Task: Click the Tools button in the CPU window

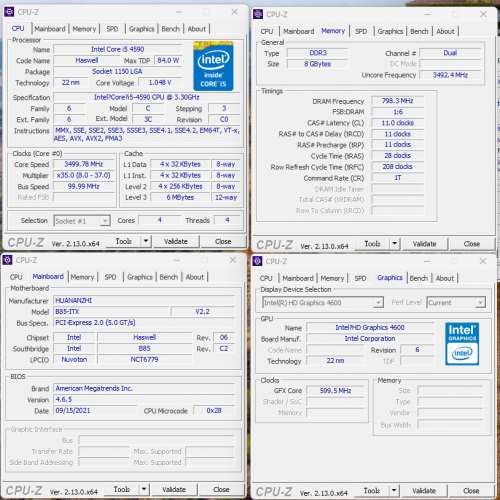Action: coord(123,241)
